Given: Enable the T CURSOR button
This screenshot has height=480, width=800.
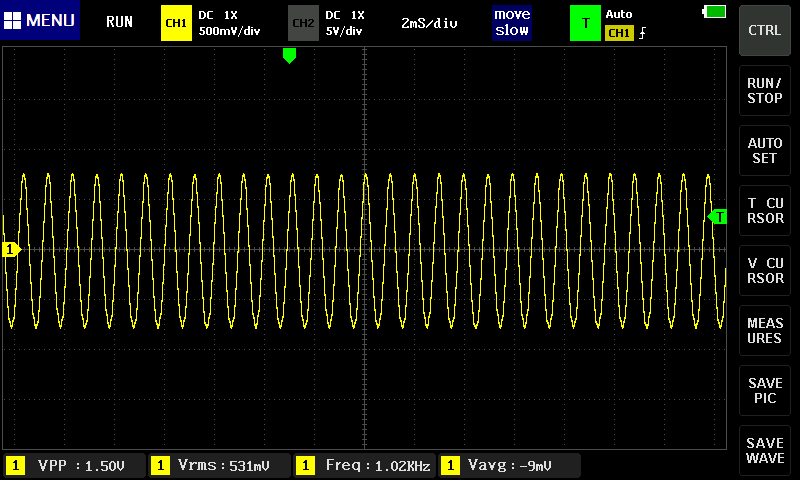Looking at the screenshot, I should pos(764,211).
